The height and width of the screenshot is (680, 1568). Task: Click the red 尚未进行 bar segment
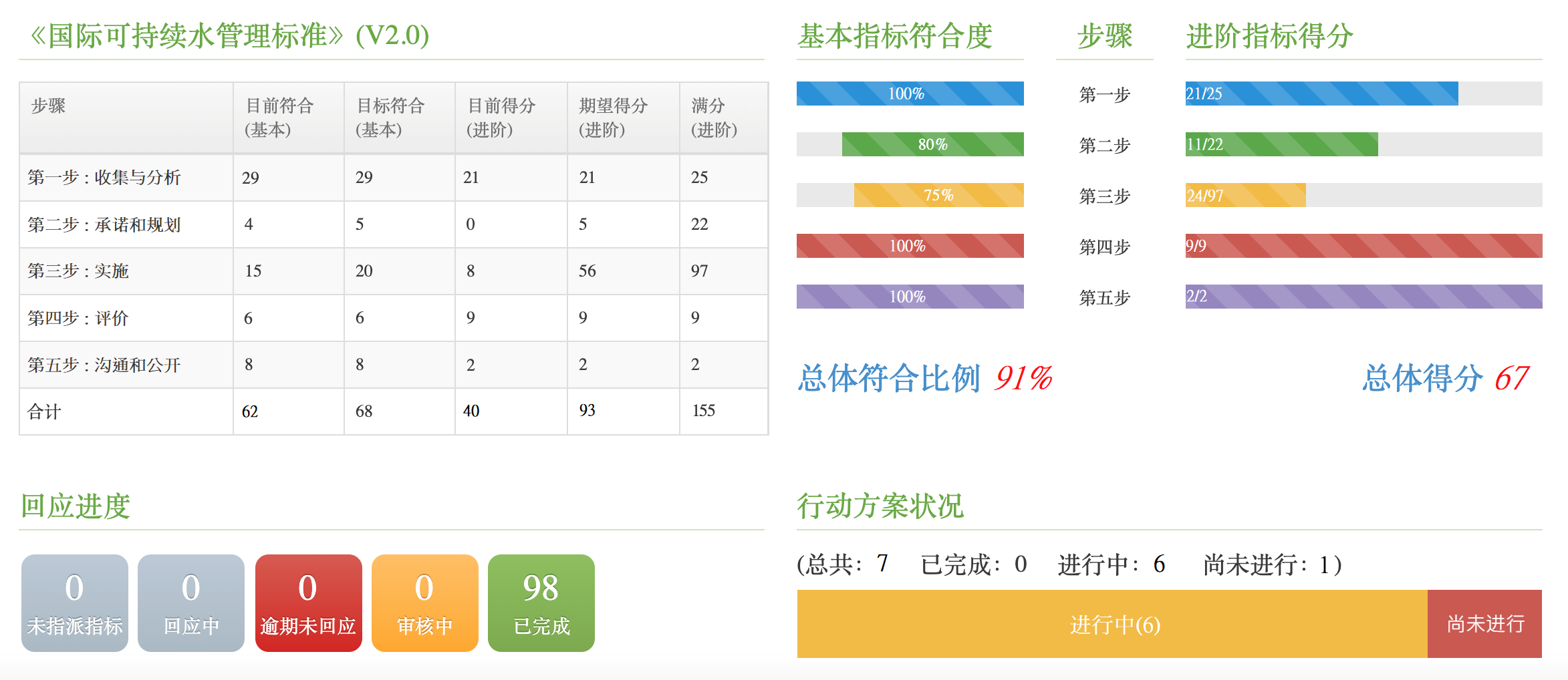1484,624
